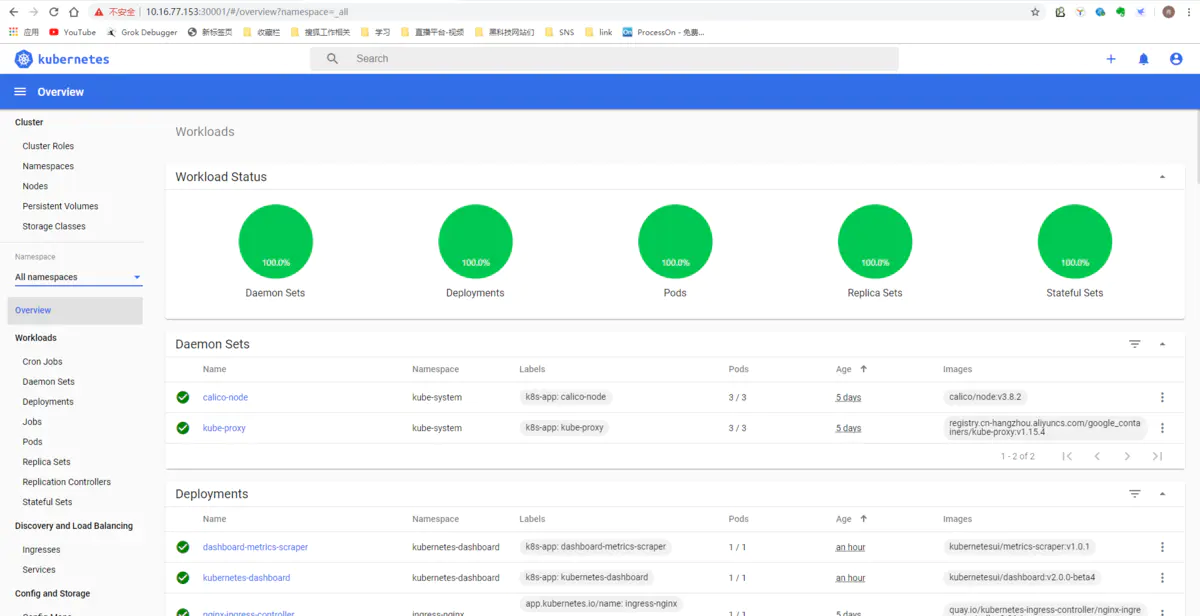Click green status check for dashboard-metrics-scraper
Screen dimensions: 1200x616
point(183,547)
